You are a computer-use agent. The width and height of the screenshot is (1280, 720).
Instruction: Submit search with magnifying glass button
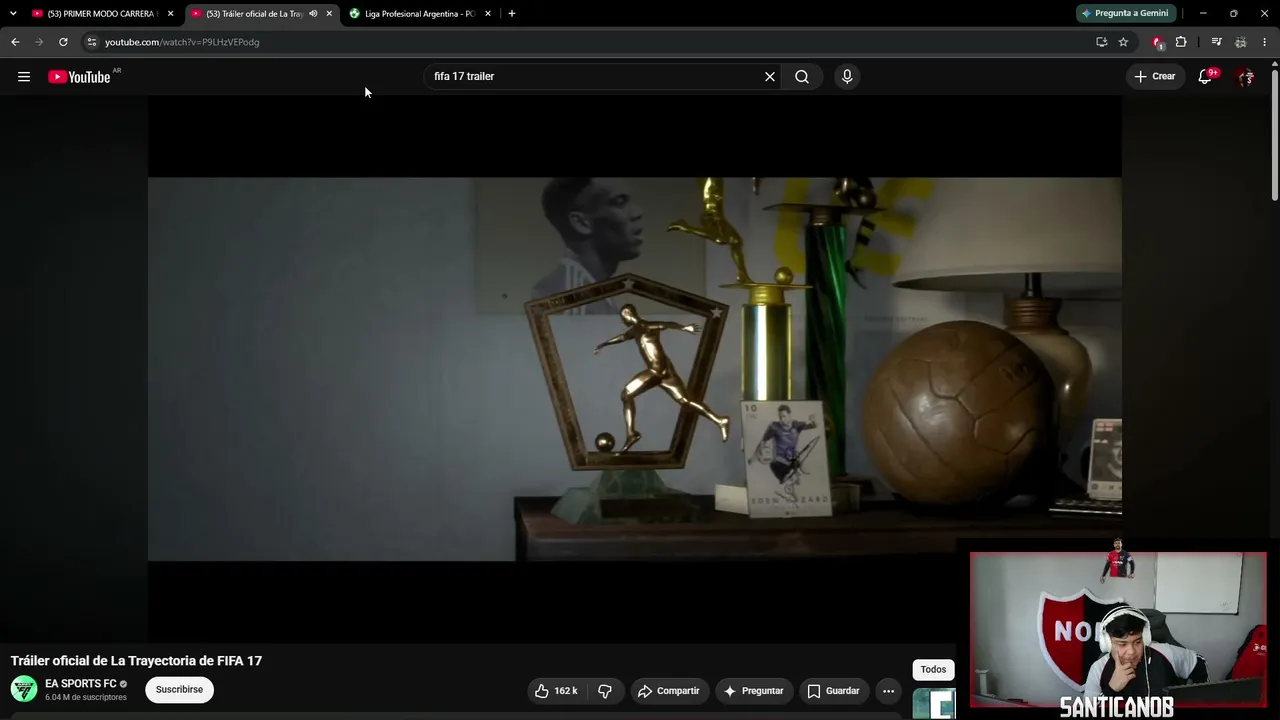click(x=802, y=77)
